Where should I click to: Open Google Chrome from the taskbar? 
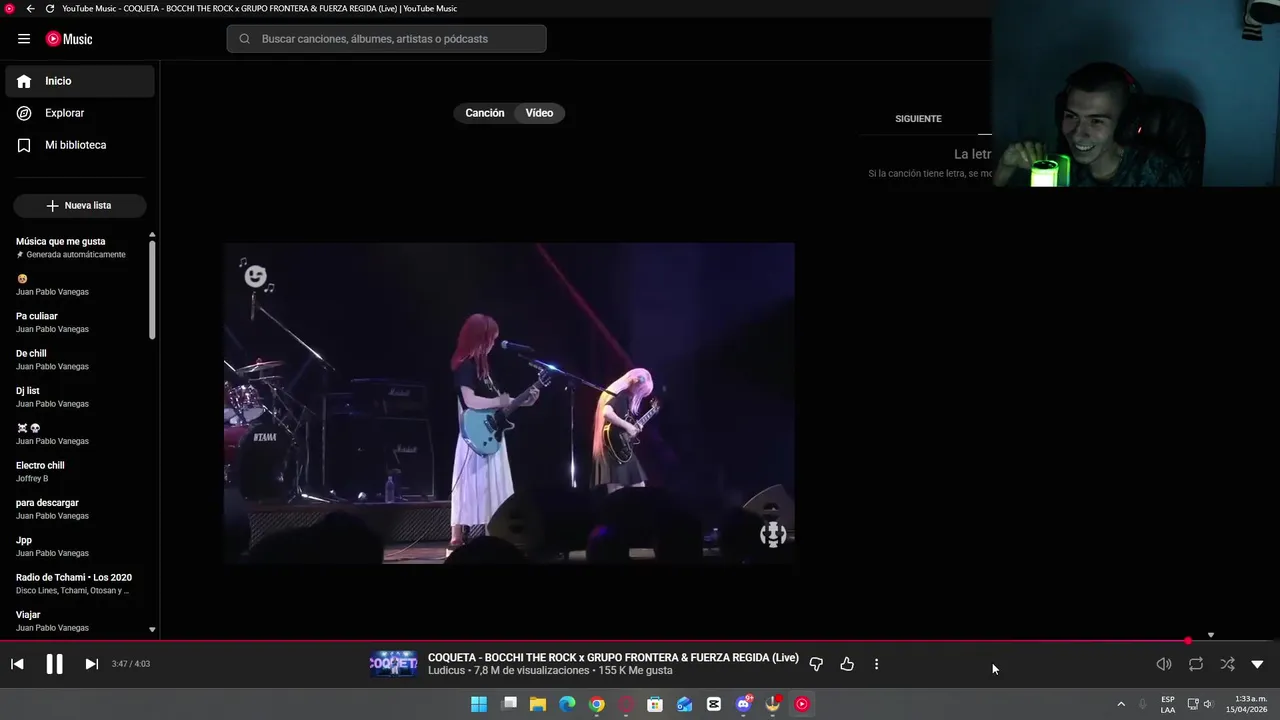point(597,704)
